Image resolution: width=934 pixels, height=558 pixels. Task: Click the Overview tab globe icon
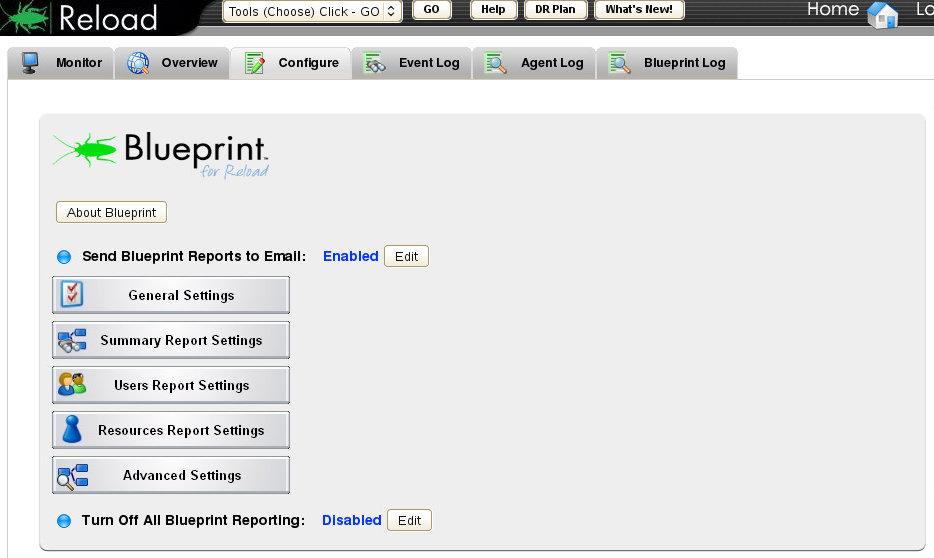[138, 63]
